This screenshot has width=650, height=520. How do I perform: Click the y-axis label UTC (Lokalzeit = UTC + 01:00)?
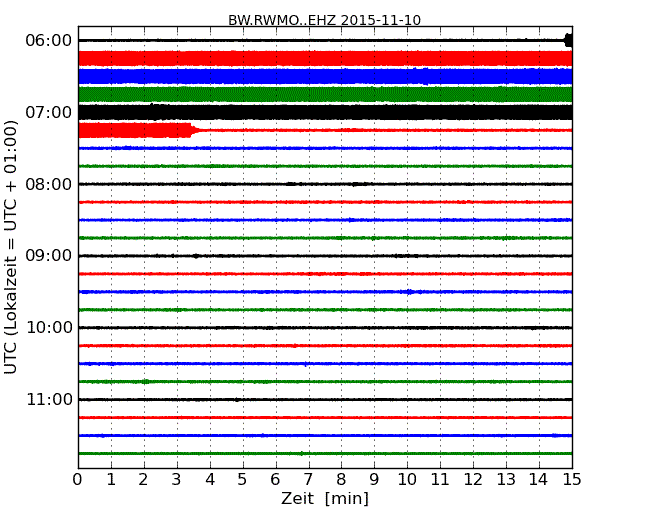[x=11, y=247]
